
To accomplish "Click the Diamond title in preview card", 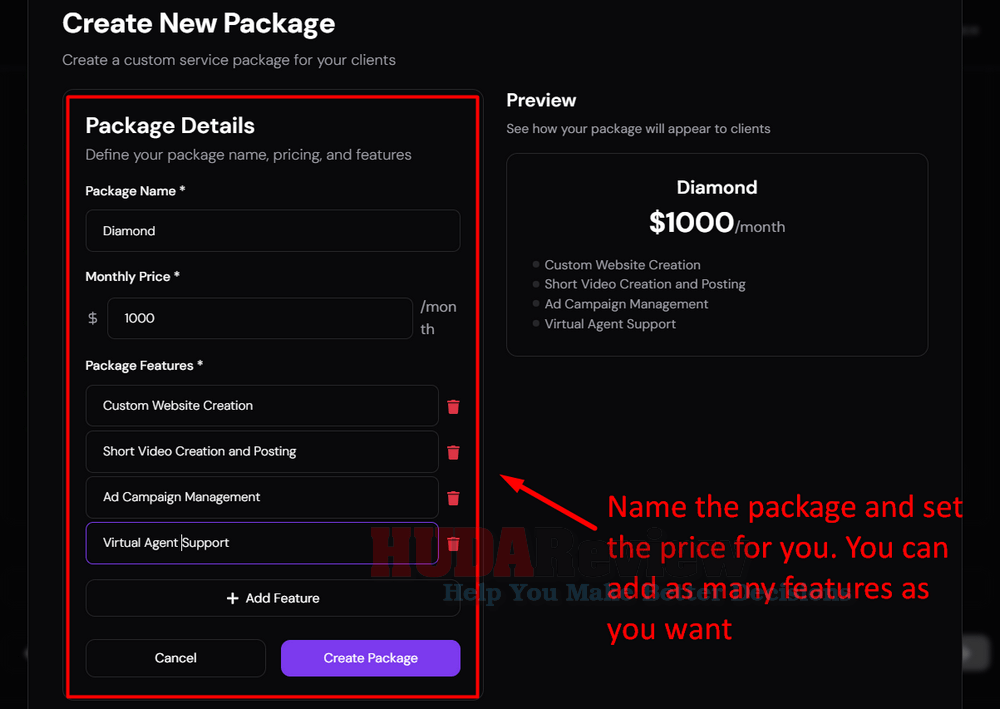I will click(x=717, y=187).
